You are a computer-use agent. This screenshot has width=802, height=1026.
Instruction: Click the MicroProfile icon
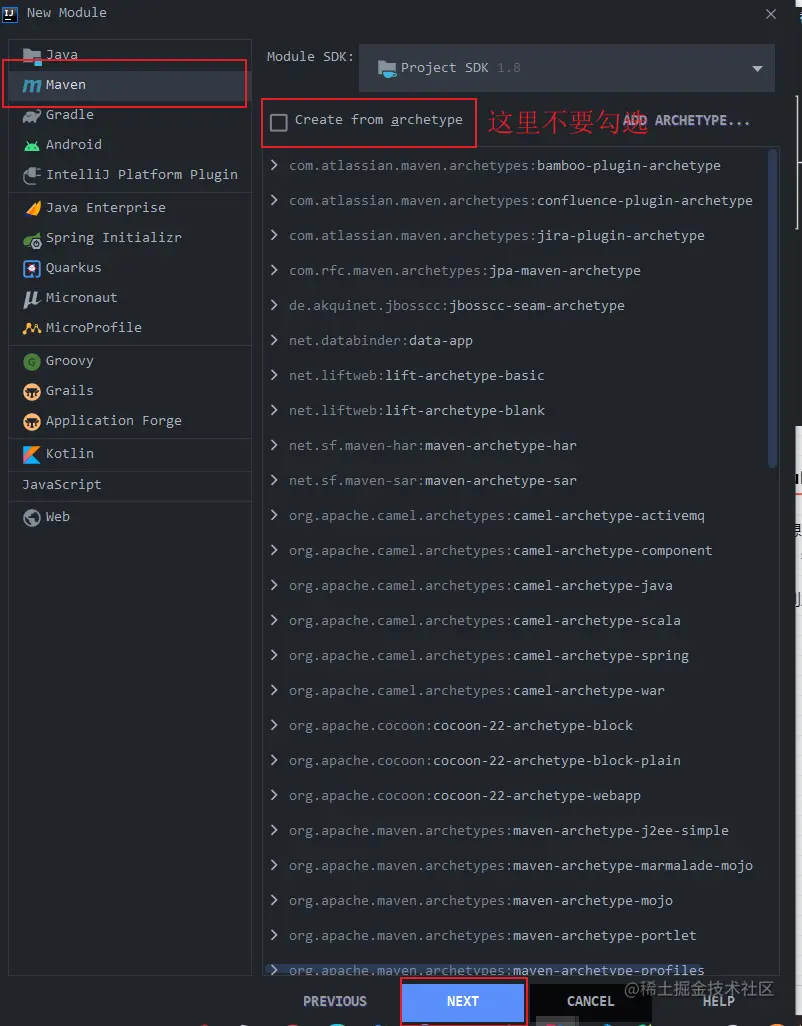pyautogui.click(x=32, y=328)
